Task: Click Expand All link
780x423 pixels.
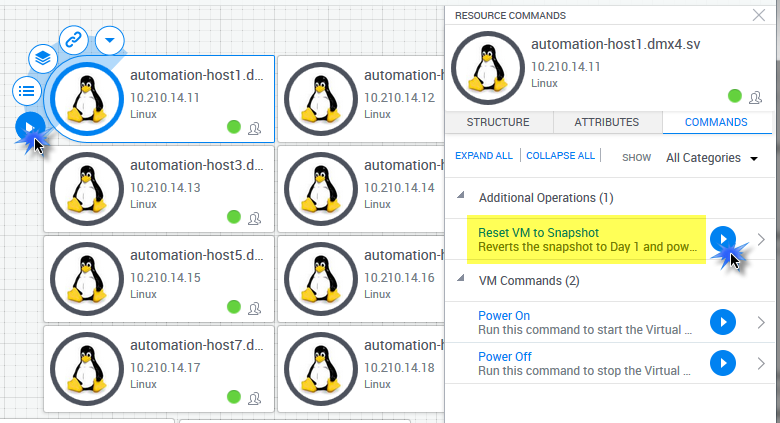Action: 484,156
